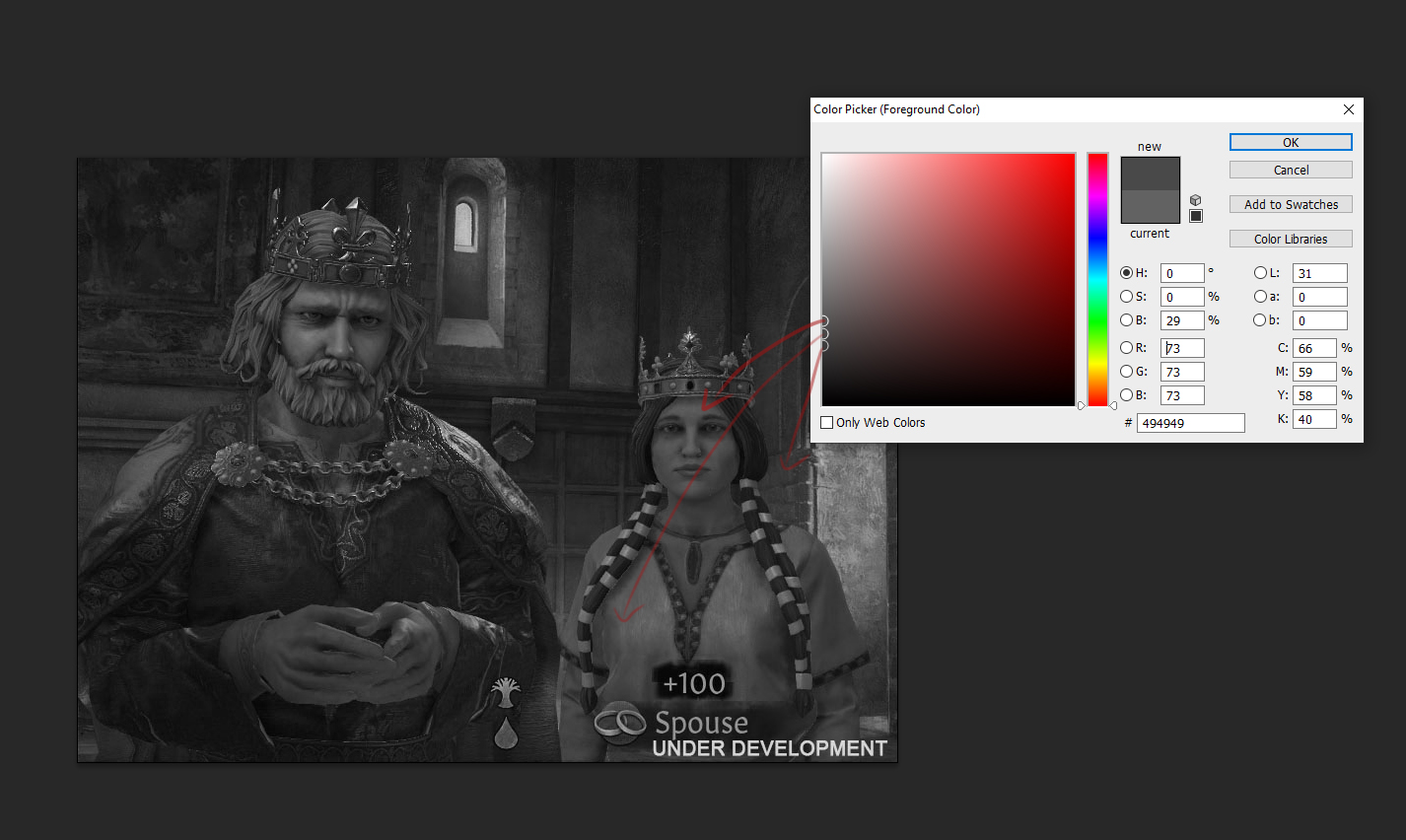The image size is (1406, 840).
Task: Click in the vertical hue slider
Action: coord(1097,279)
